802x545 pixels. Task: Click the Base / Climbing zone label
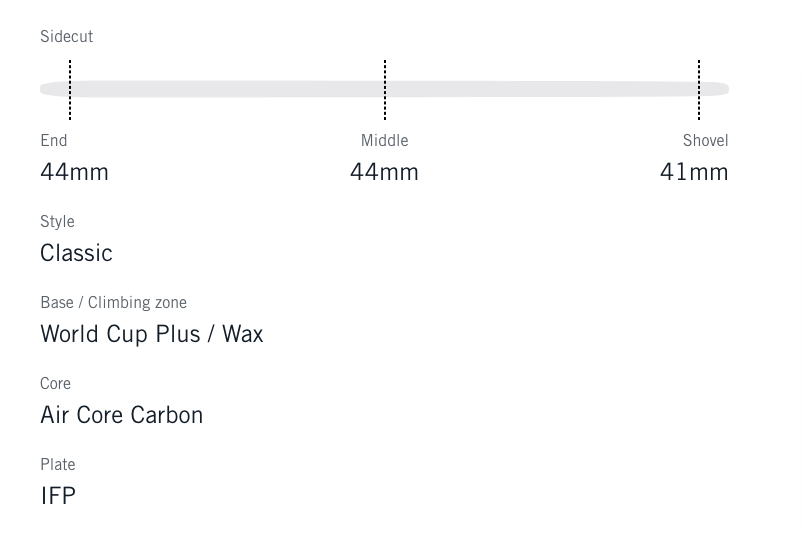[x=113, y=303]
